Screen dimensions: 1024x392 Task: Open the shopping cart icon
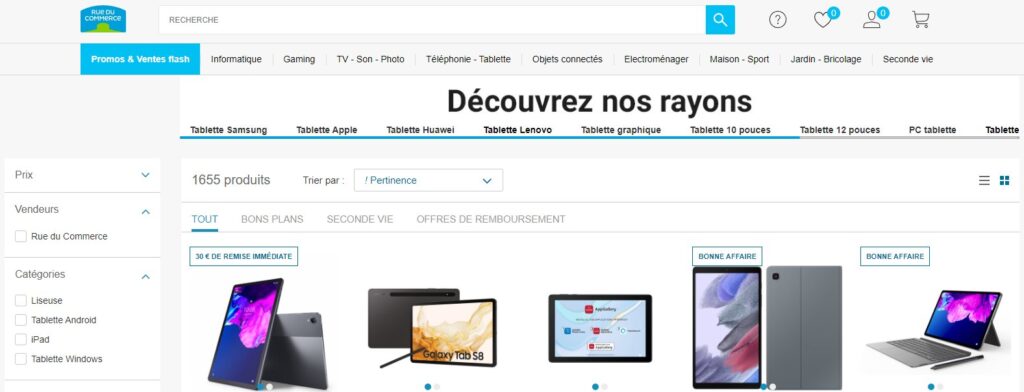point(920,20)
